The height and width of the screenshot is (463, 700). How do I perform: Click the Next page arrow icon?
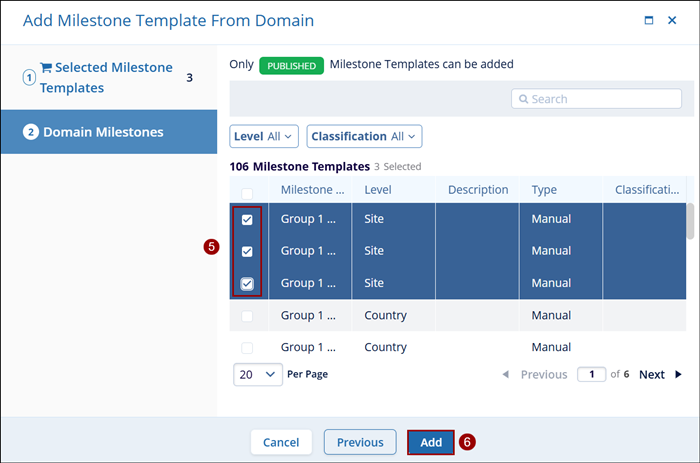[x=678, y=375]
